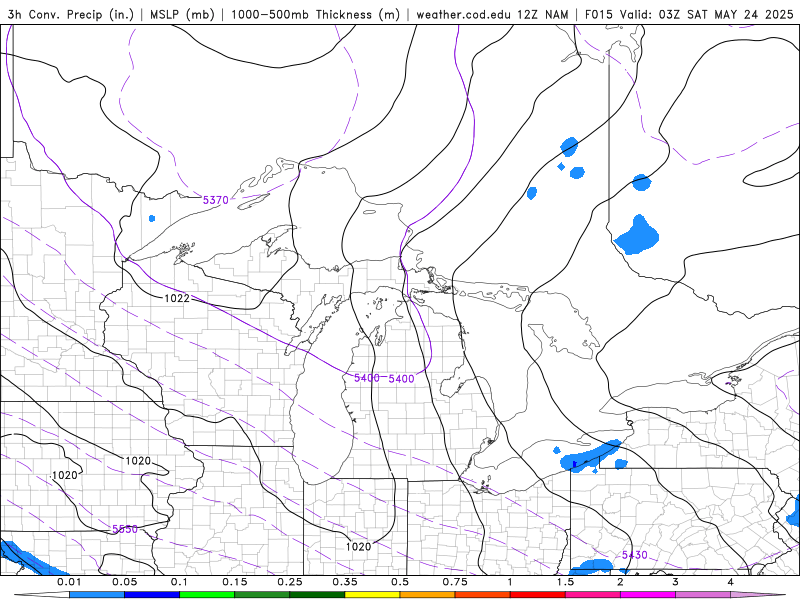Viewport: 800px width, 600px height.
Task: Click the 5430 thickness contour label
Action: pyautogui.click(x=635, y=555)
